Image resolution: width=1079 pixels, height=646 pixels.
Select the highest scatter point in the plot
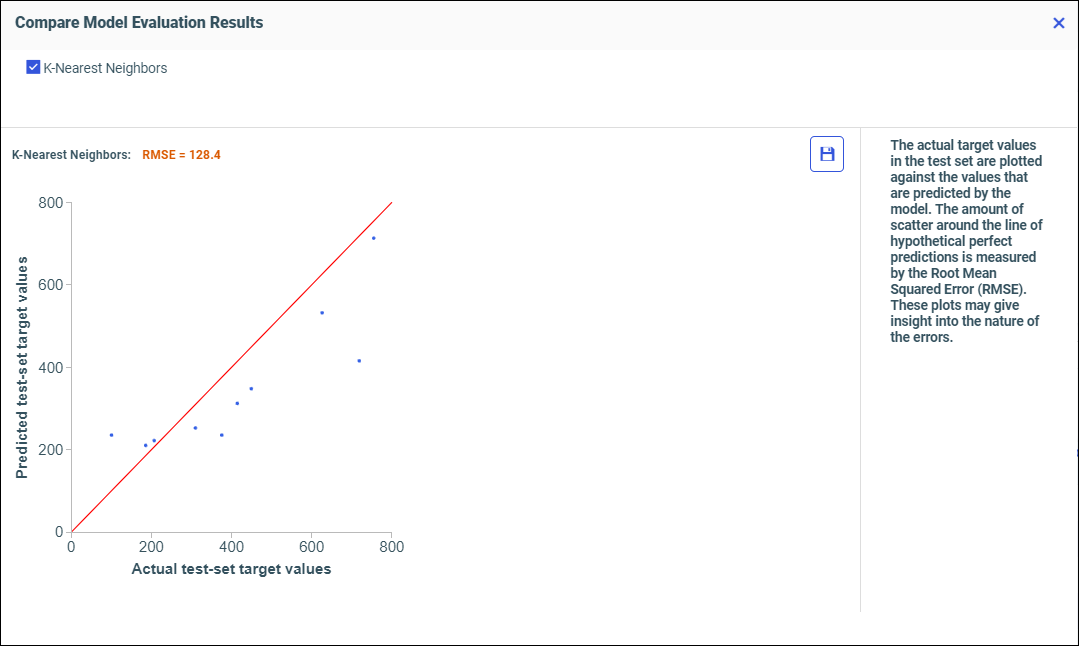pyautogui.click(x=374, y=238)
